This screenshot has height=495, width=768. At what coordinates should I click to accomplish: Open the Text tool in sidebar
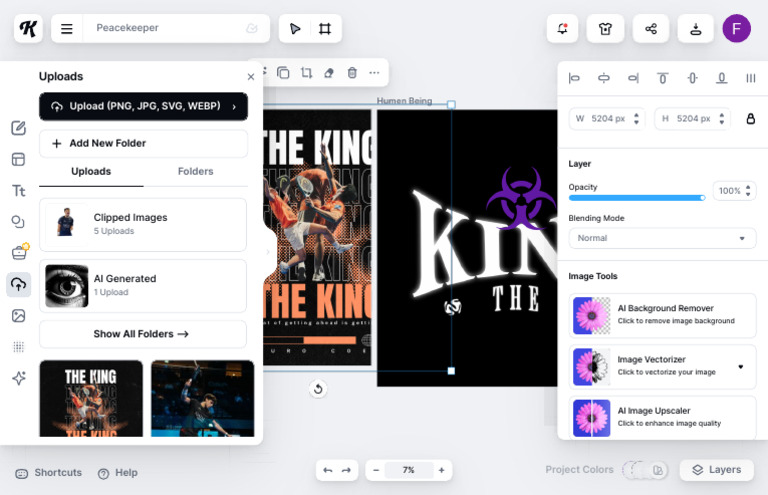pos(19,190)
